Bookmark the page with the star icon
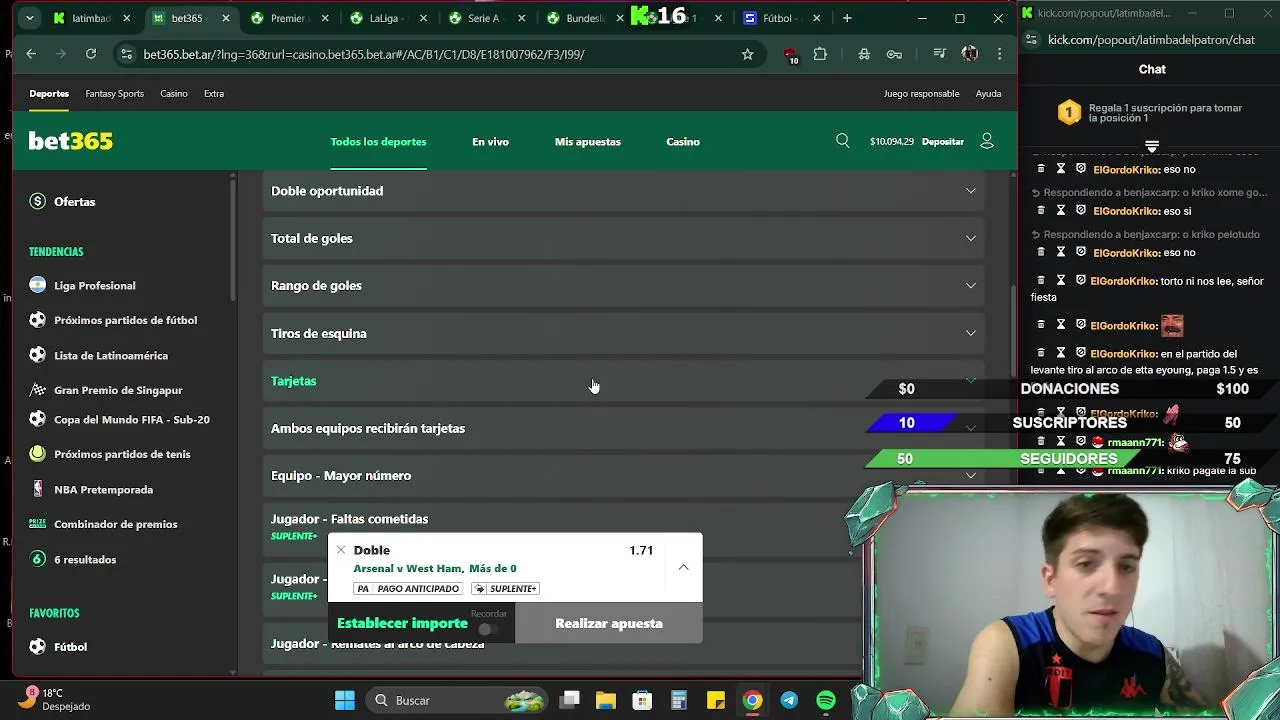Image resolution: width=1280 pixels, height=720 pixels. coord(747,54)
